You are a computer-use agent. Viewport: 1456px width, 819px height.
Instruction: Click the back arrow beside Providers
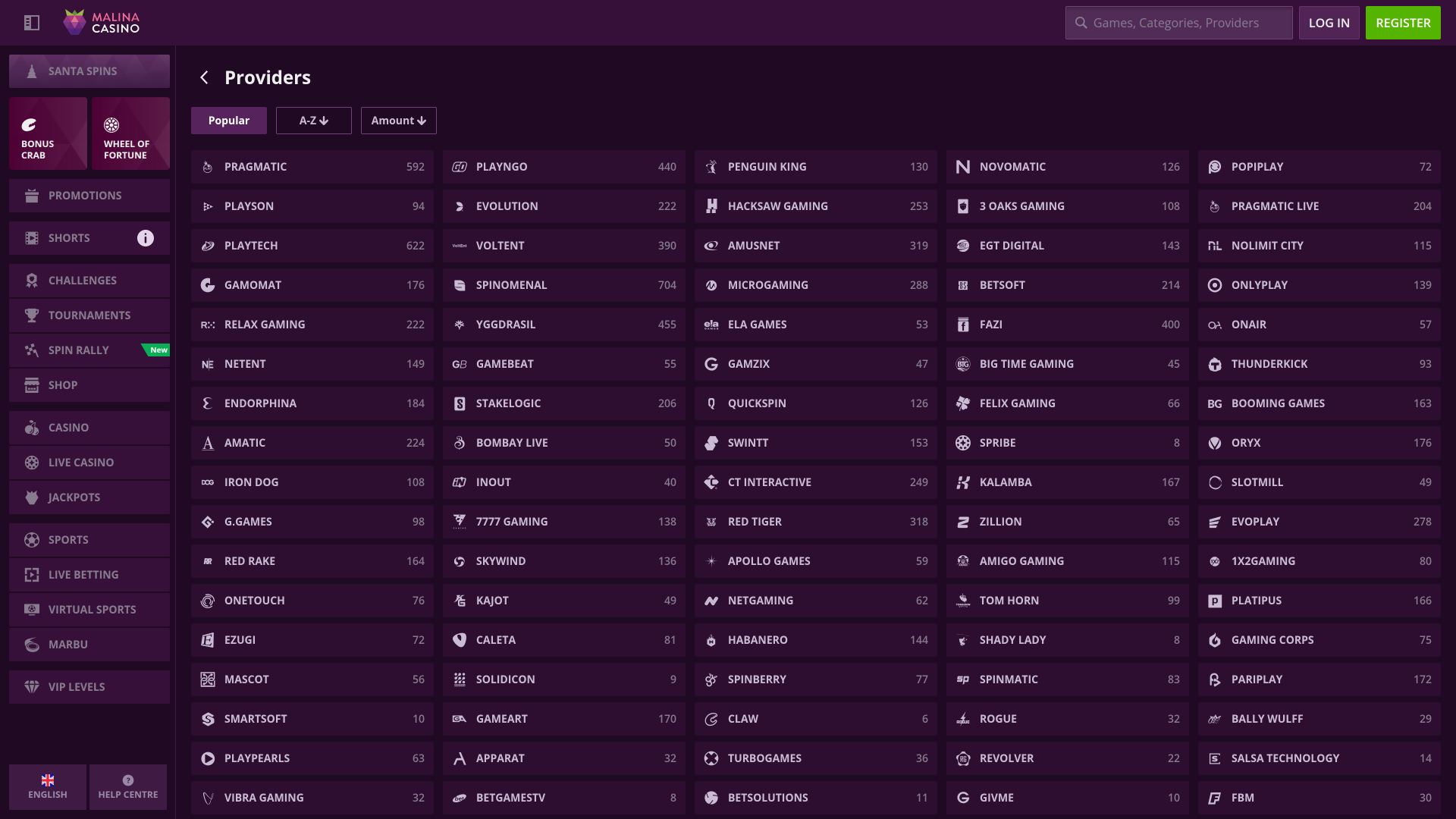(204, 77)
